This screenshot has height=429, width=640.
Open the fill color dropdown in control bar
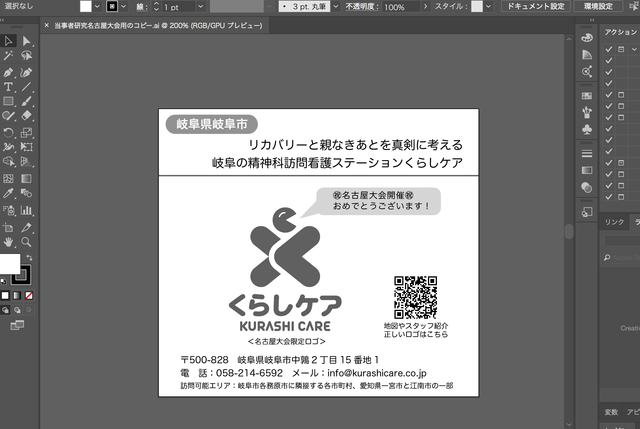click(97, 7)
